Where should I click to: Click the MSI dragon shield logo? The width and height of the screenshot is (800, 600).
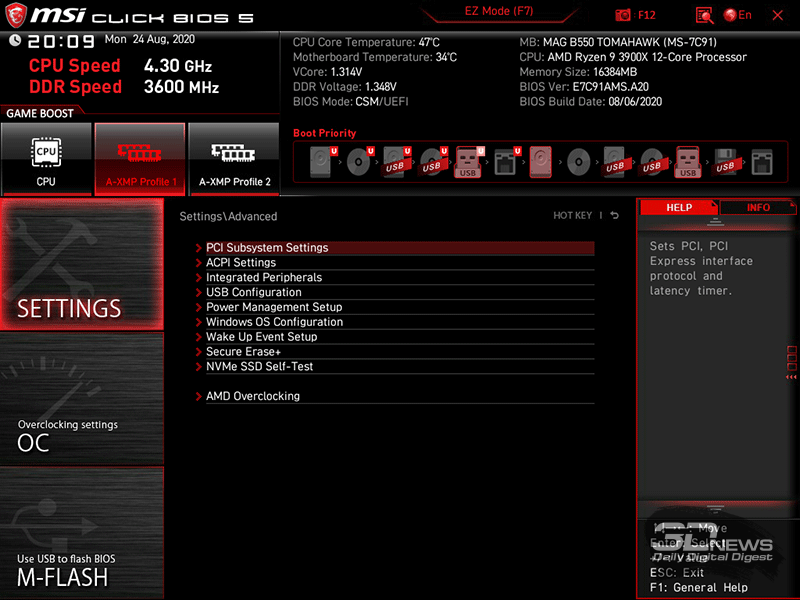point(16,15)
